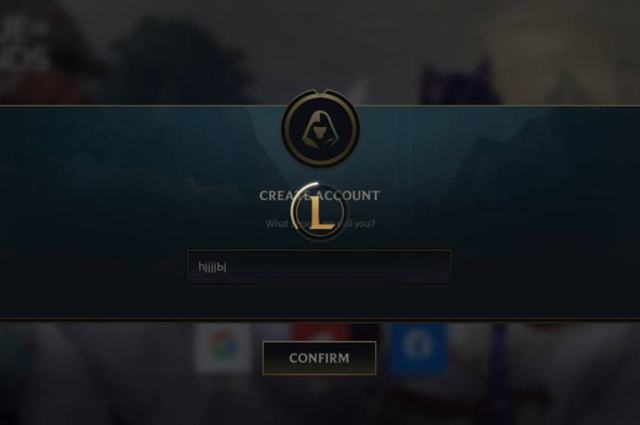The width and height of the screenshot is (640, 425).
Task: Confirm the account name with CONFIRM button
Action: coord(319,358)
